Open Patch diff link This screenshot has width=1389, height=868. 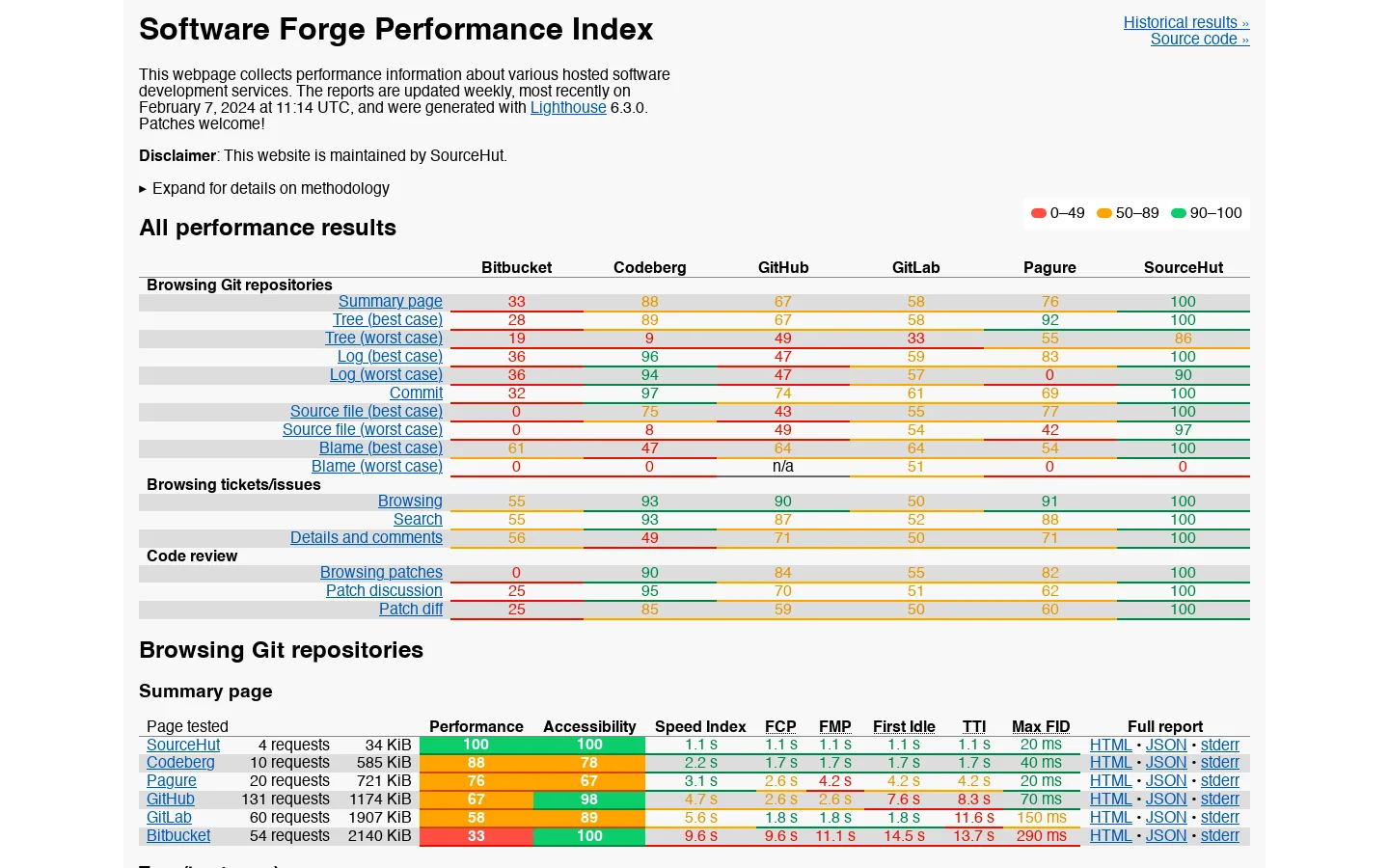coord(410,609)
